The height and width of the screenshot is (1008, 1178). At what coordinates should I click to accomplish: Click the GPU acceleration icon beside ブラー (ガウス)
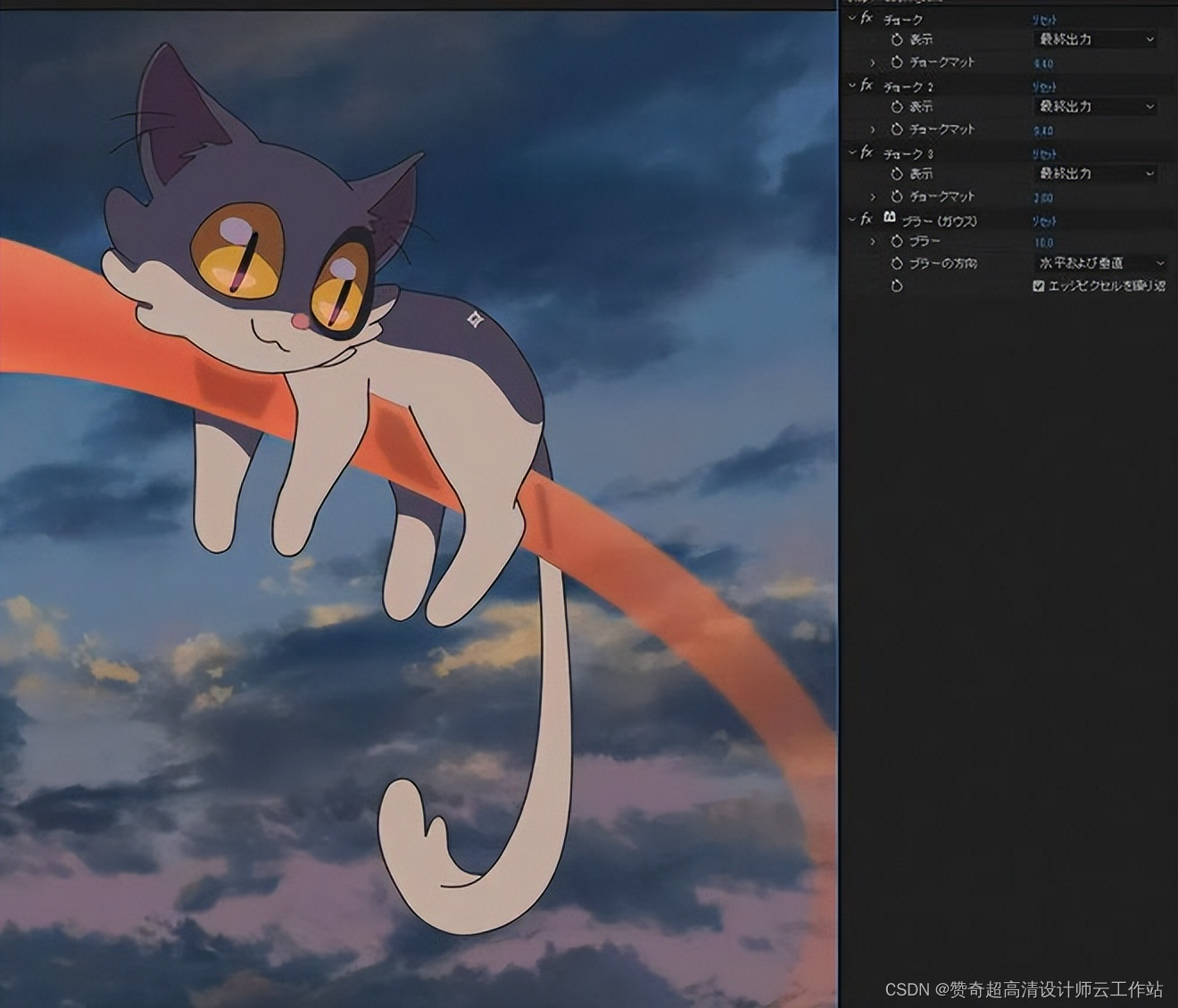click(x=889, y=218)
